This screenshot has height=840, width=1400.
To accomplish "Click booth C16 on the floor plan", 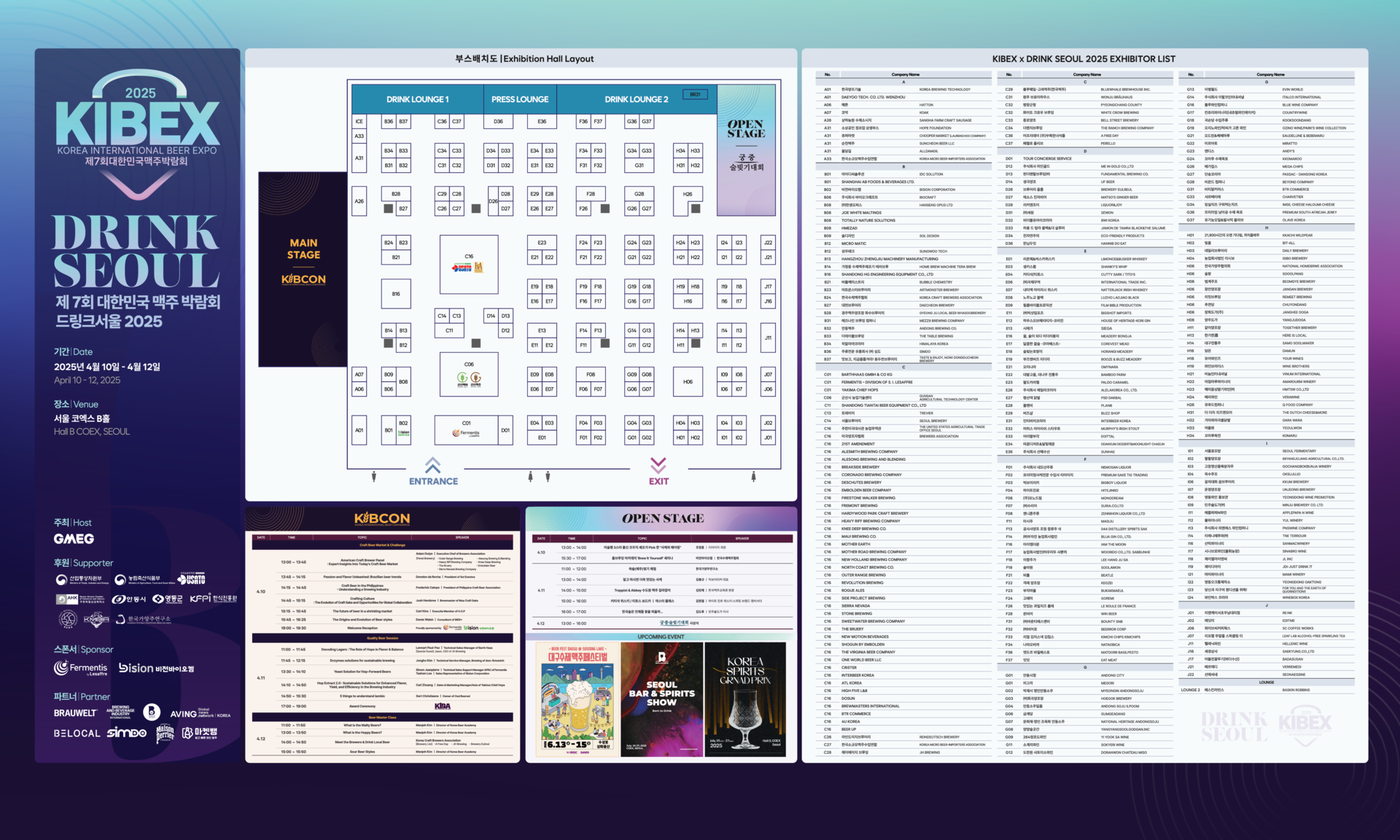I will 469,264.
